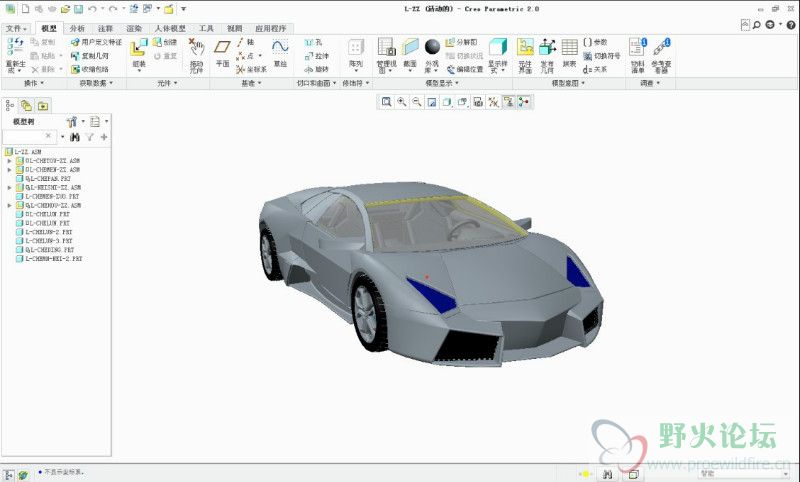
Task: Open the 文件 file menu
Action: [x=16, y=29]
